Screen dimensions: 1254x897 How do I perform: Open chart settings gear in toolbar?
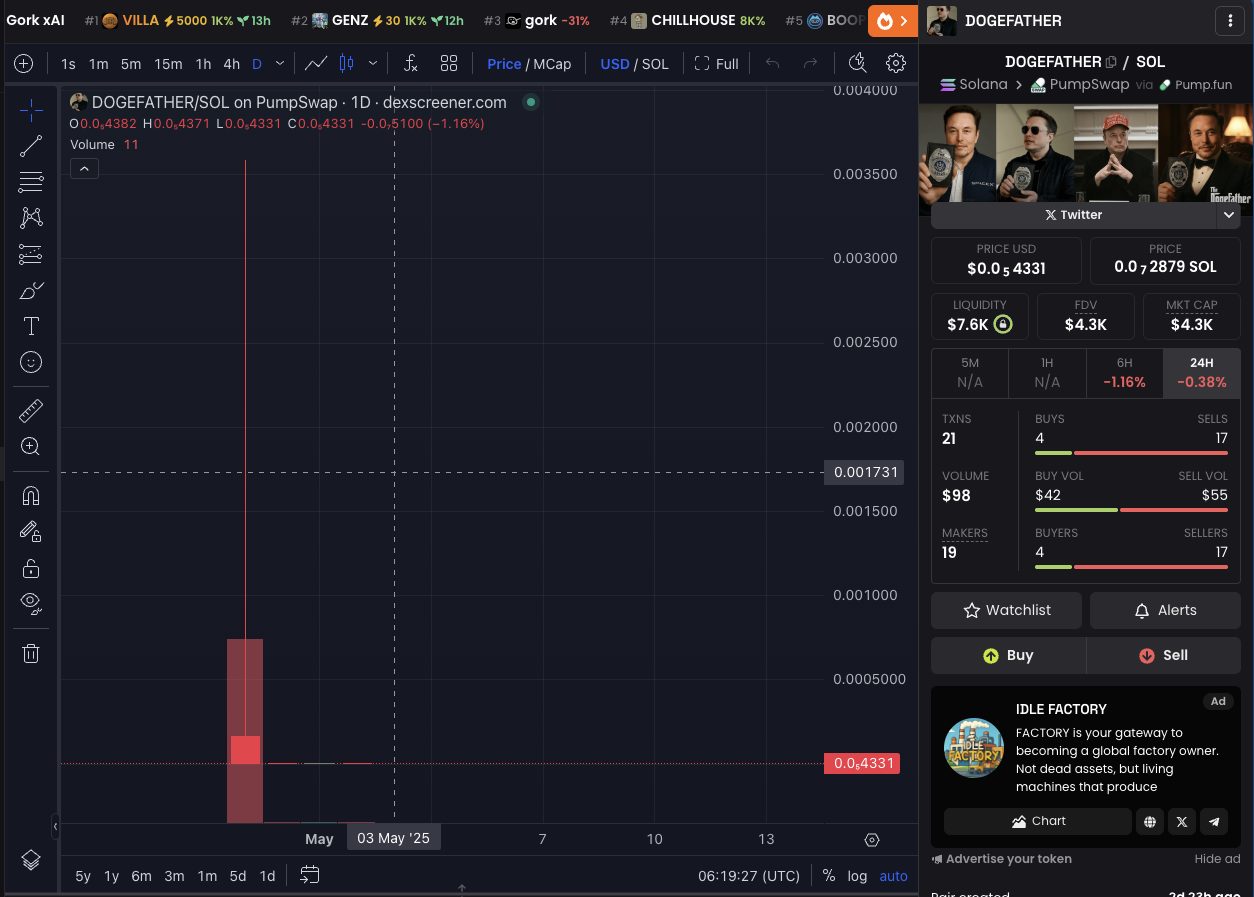tap(896, 64)
